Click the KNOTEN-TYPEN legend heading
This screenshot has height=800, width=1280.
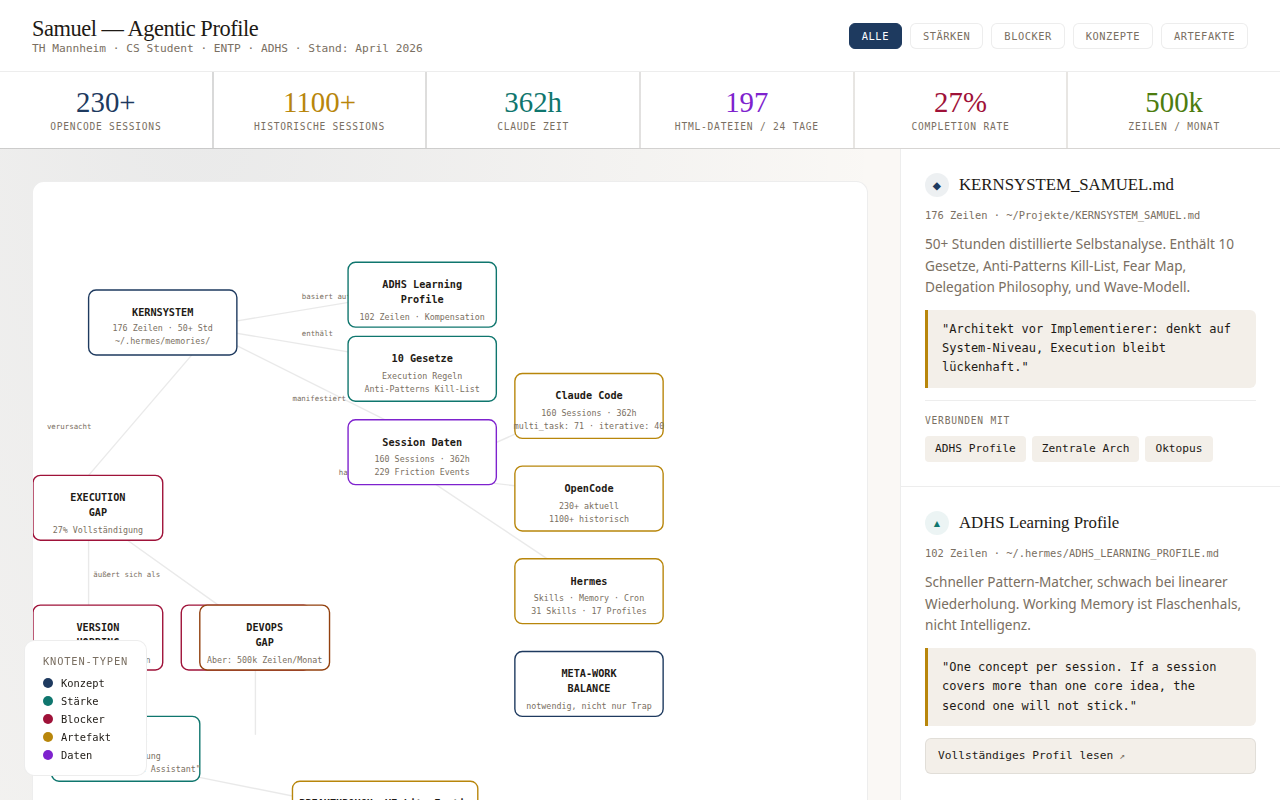tap(85, 661)
